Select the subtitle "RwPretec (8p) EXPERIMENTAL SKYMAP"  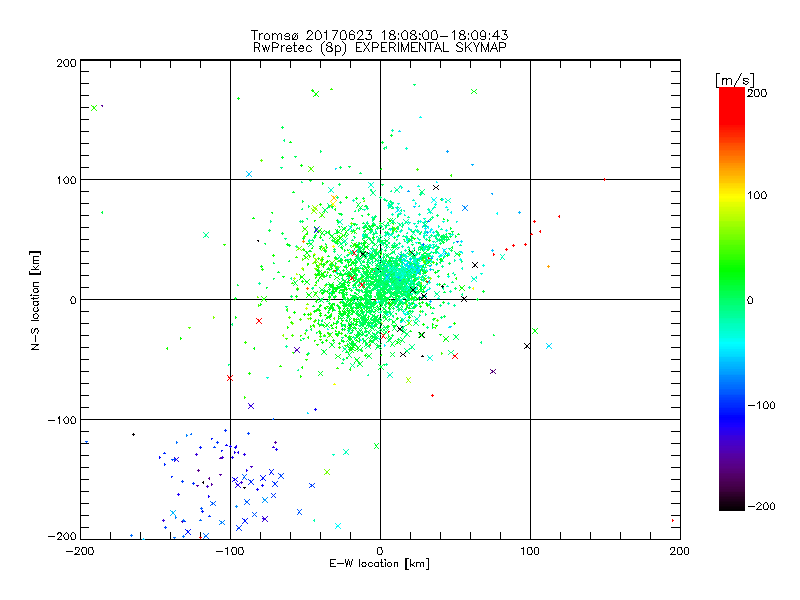380,48
